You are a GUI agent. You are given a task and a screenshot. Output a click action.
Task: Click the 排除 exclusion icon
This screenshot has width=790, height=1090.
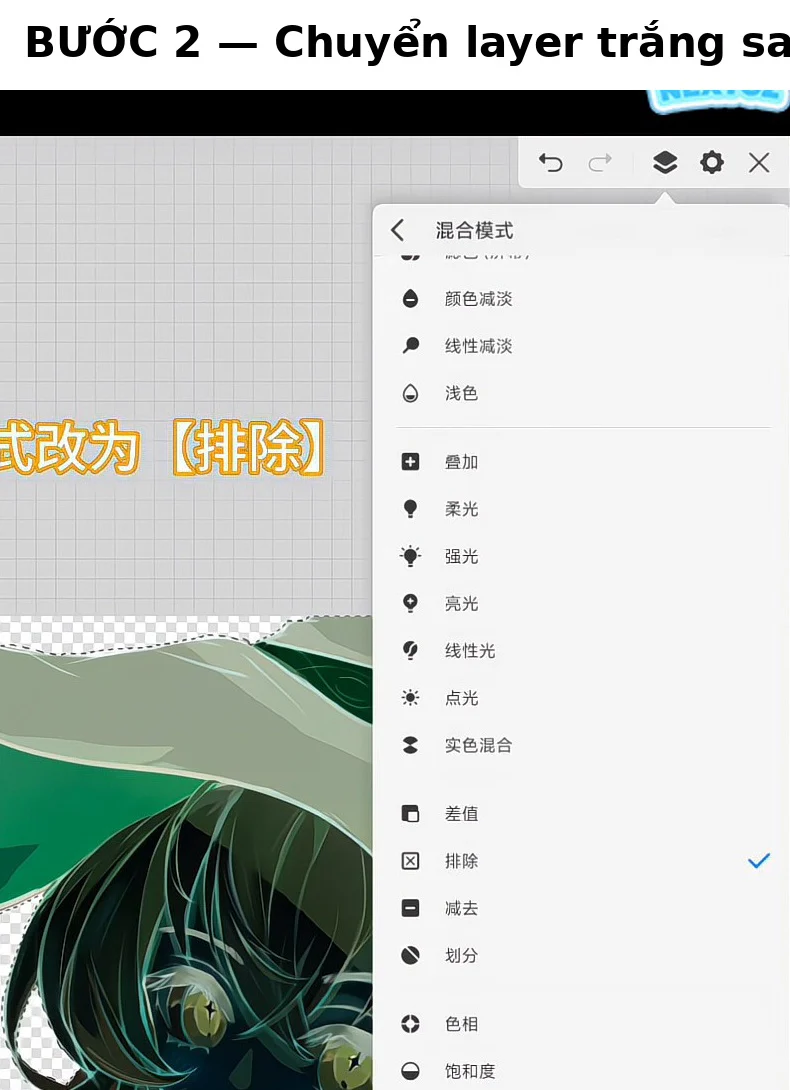click(x=410, y=861)
